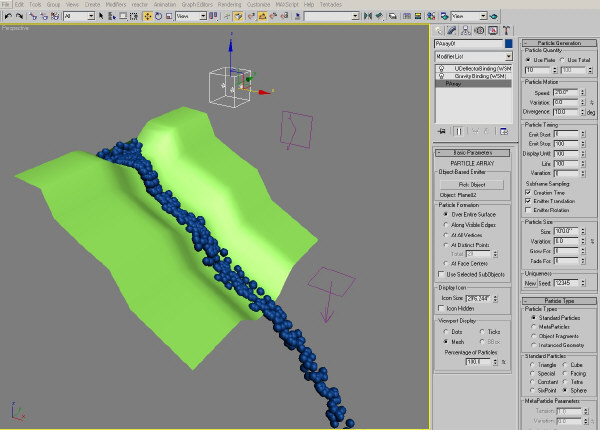Collapse the Particle Type rollout

tap(559, 301)
